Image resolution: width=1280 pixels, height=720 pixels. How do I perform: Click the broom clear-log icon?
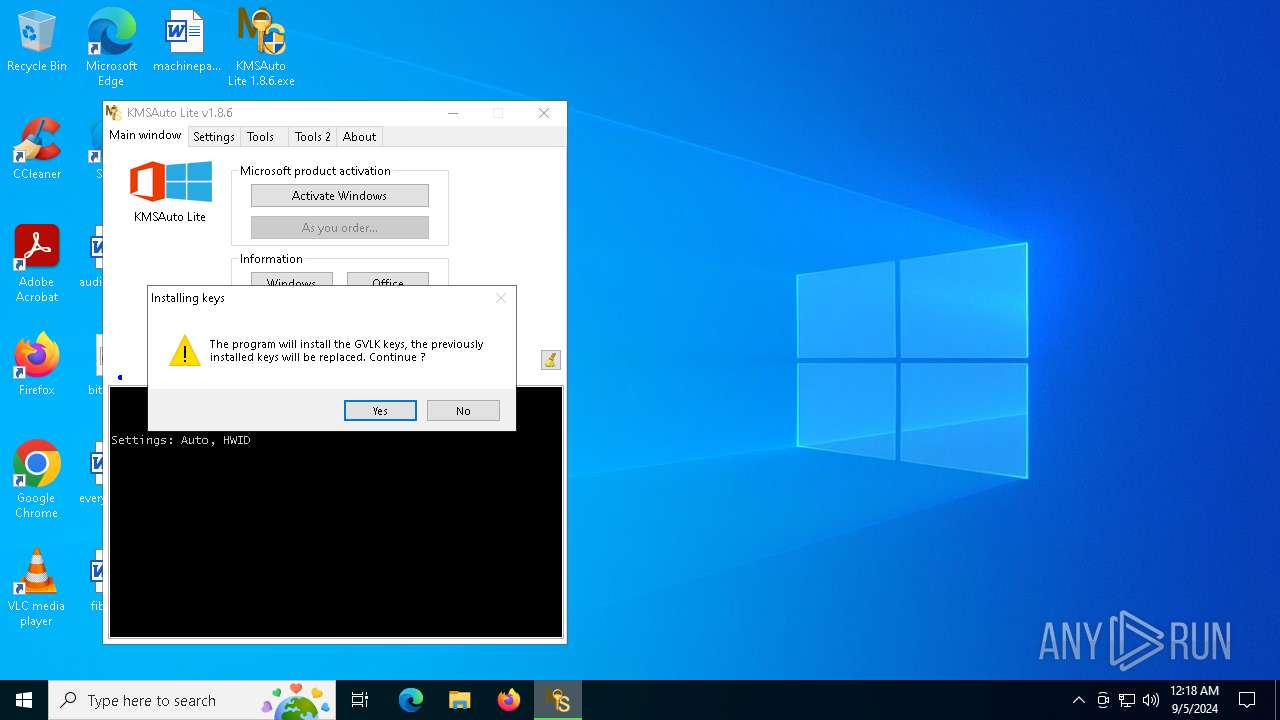click(551, 360)
